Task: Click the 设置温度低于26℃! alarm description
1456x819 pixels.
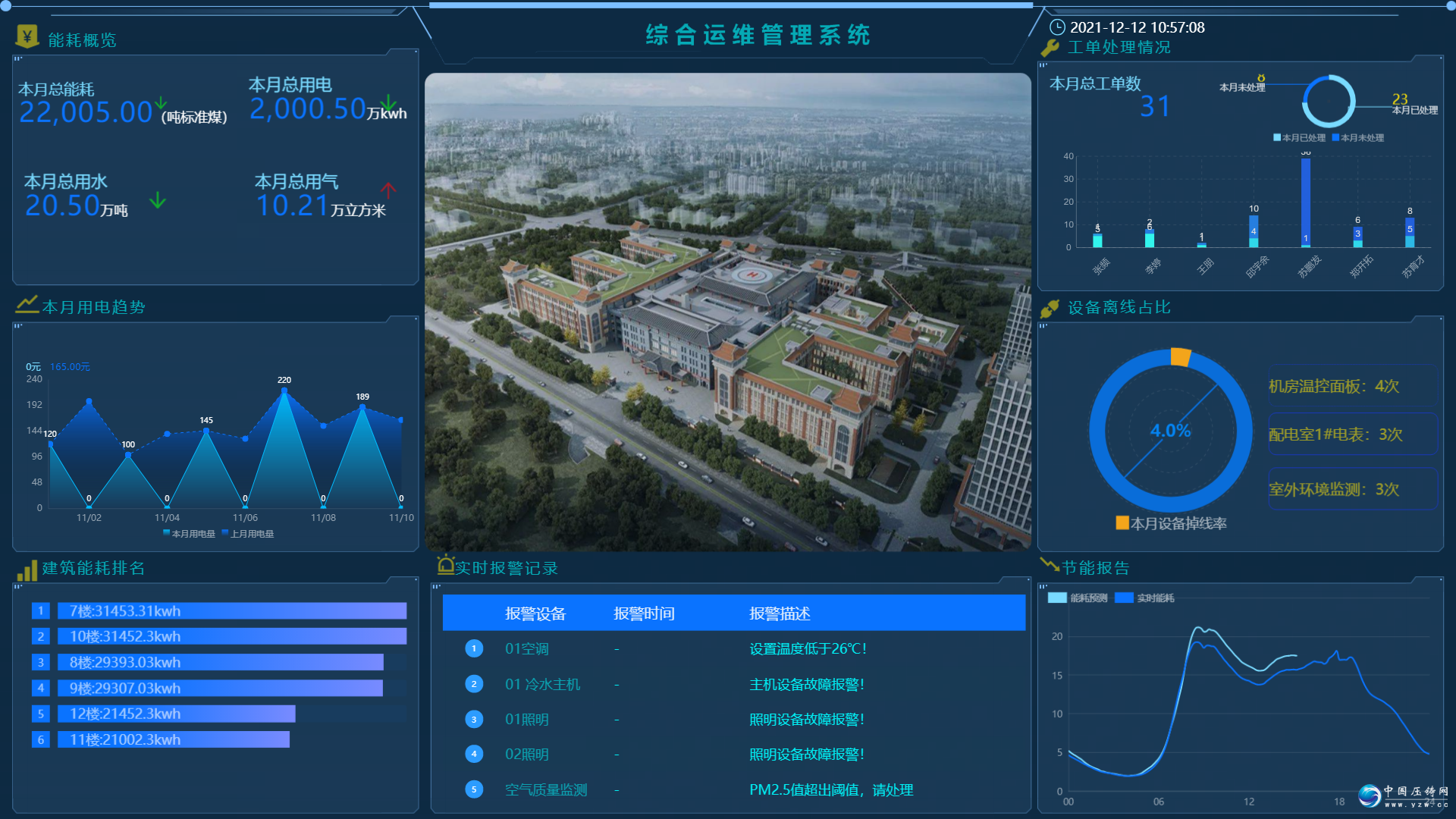Action: (x=808, y=649)
